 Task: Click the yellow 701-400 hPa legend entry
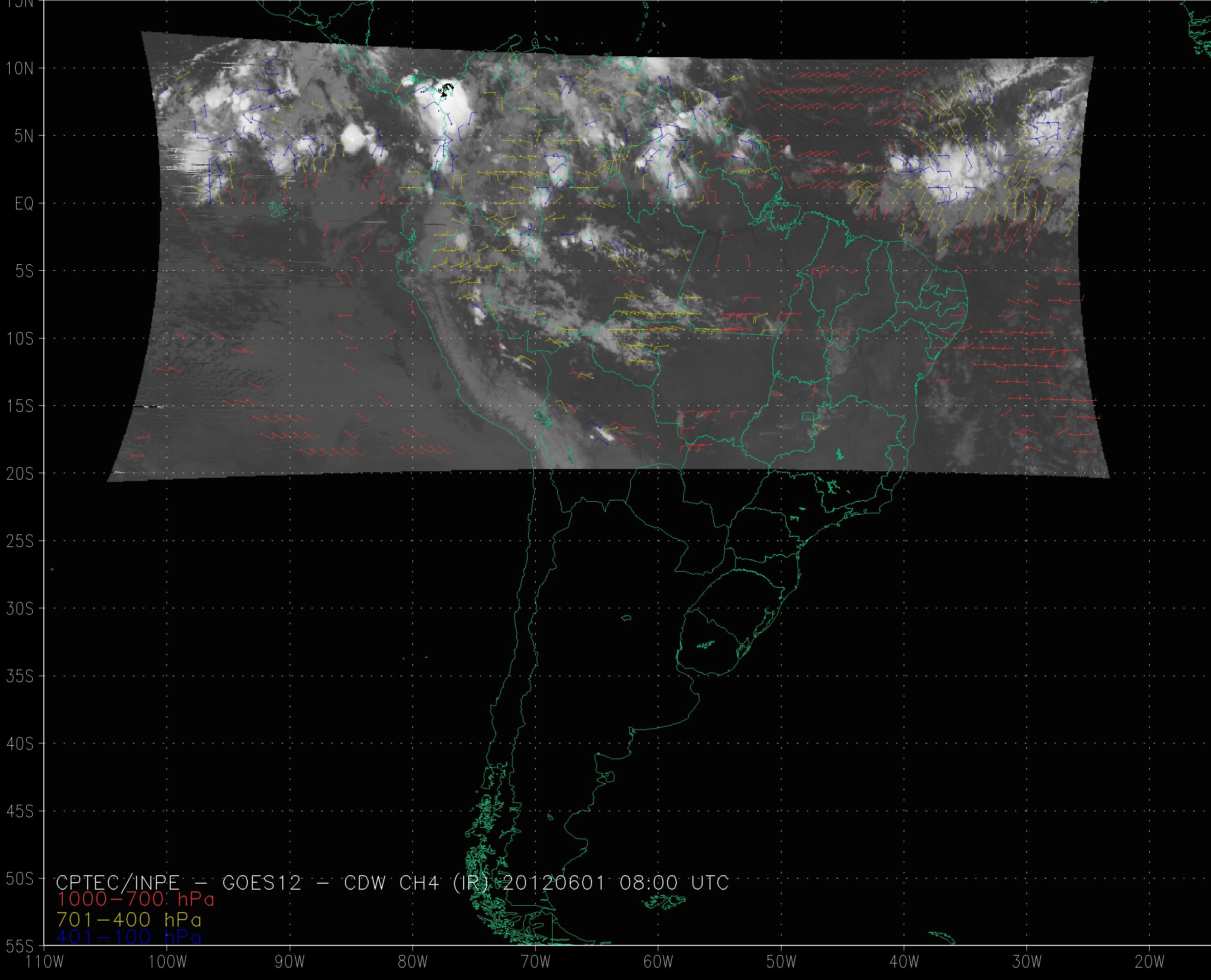(129, 919)
